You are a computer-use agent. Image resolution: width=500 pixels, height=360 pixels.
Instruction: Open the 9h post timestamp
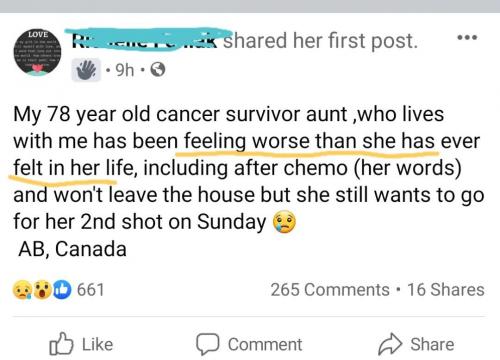(125, 70)
